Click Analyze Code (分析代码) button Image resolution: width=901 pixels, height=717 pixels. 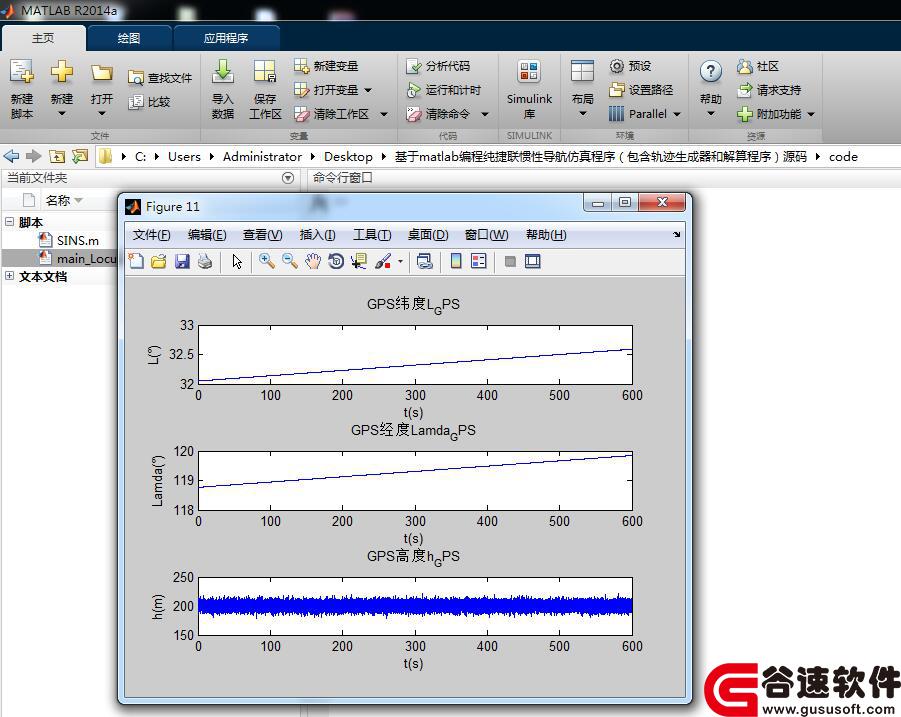pos(438,66)
